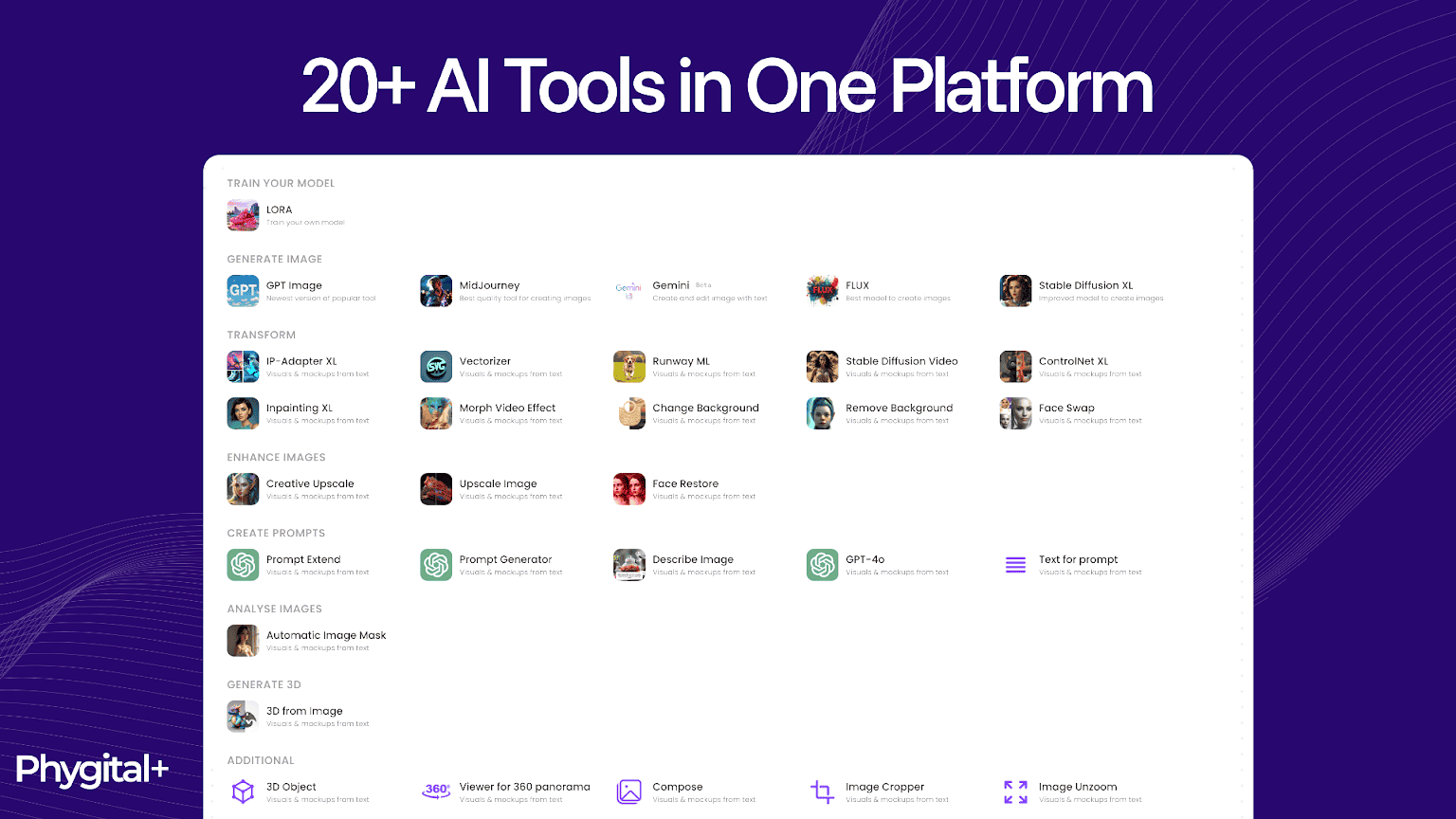Viewport: 1456px width, 819px height.
Task: Select the 360 panorama viewer icon
Action: click(437, 792)
